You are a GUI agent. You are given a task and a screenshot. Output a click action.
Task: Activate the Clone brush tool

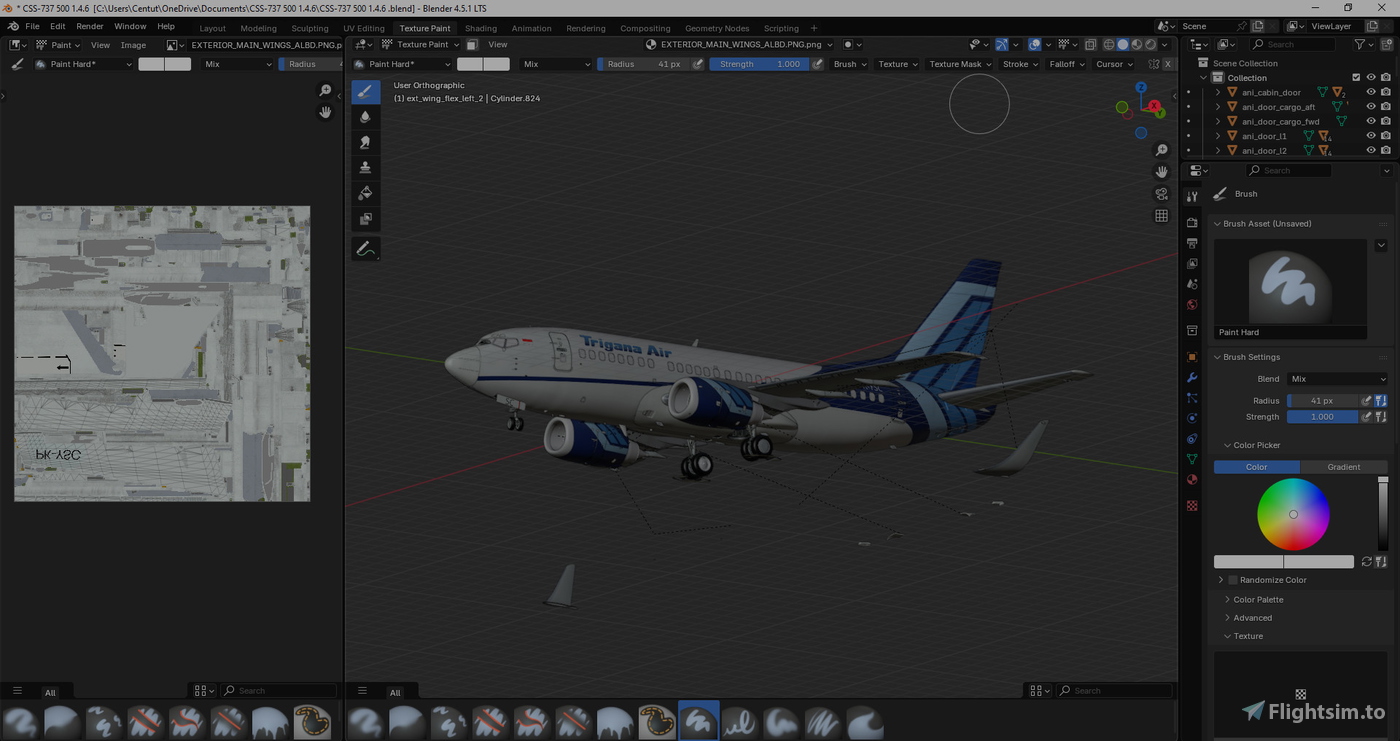point(365,167)
